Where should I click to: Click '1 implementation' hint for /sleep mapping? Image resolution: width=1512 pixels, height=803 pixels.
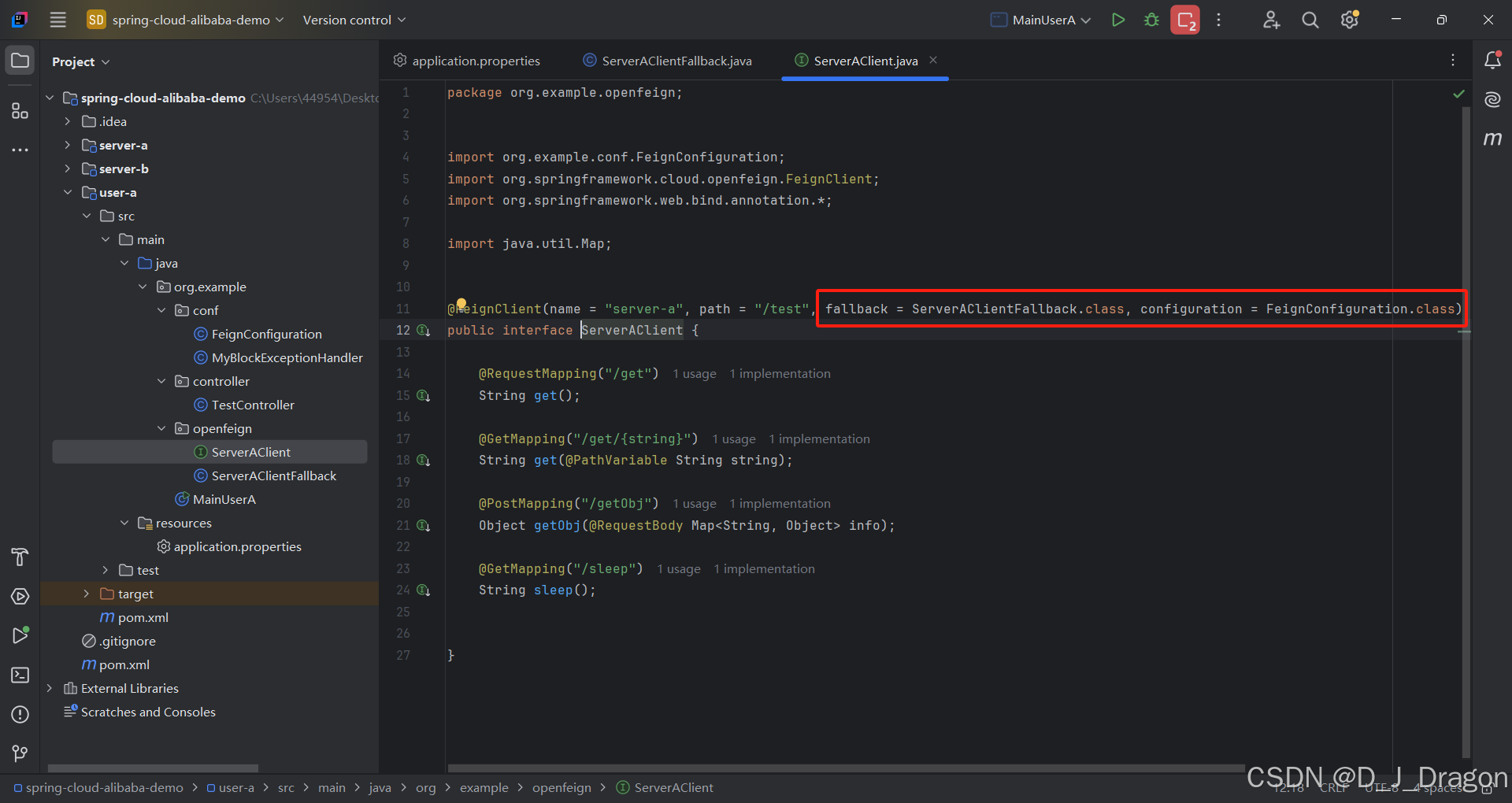tap(764, 569)
